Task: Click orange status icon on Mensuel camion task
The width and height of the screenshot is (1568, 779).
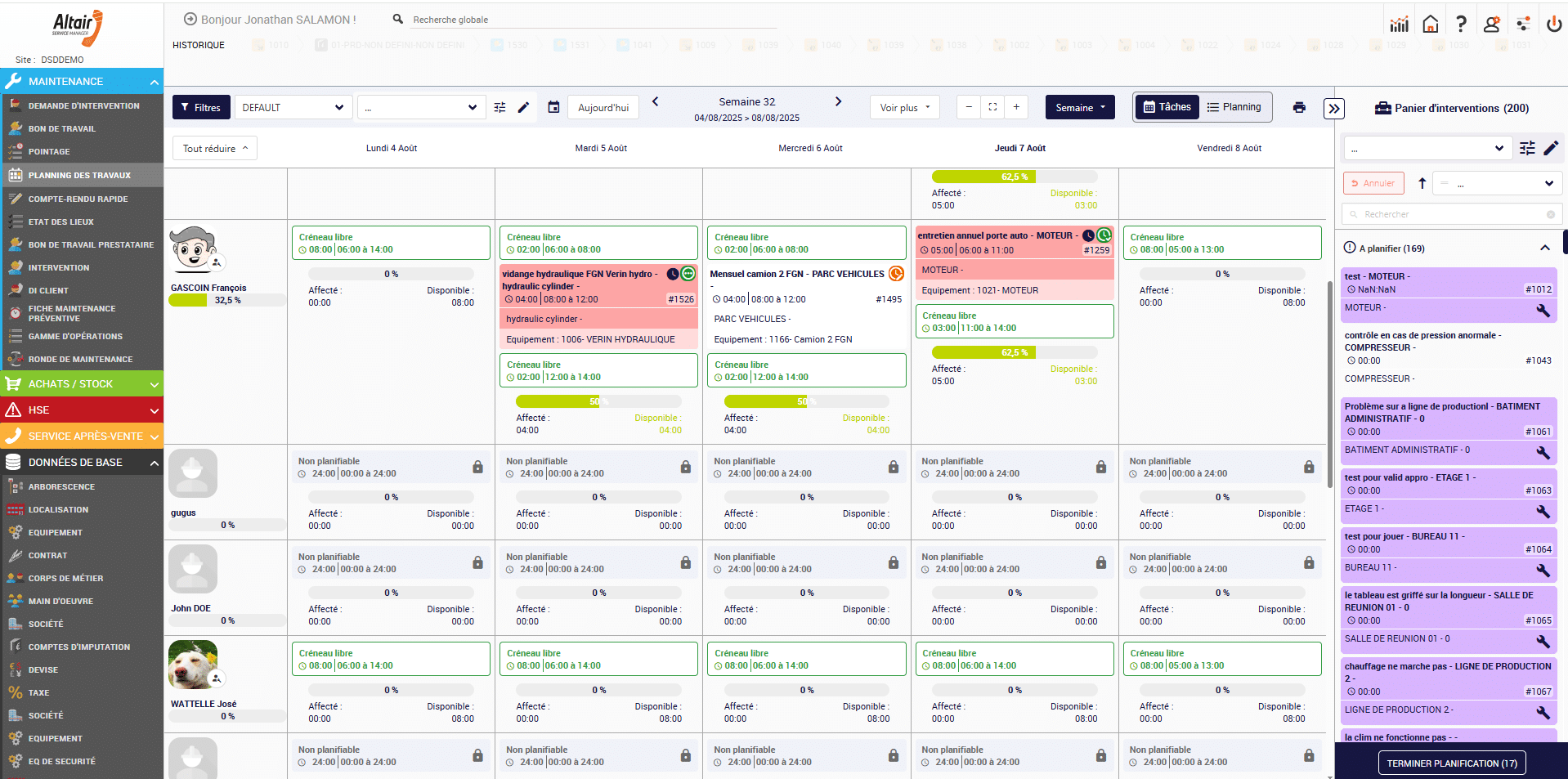Action: [896, 274]
